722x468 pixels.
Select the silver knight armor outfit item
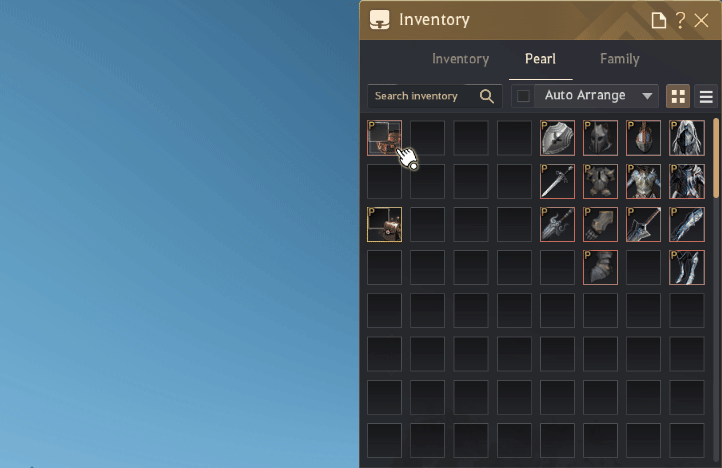[644, 181]
